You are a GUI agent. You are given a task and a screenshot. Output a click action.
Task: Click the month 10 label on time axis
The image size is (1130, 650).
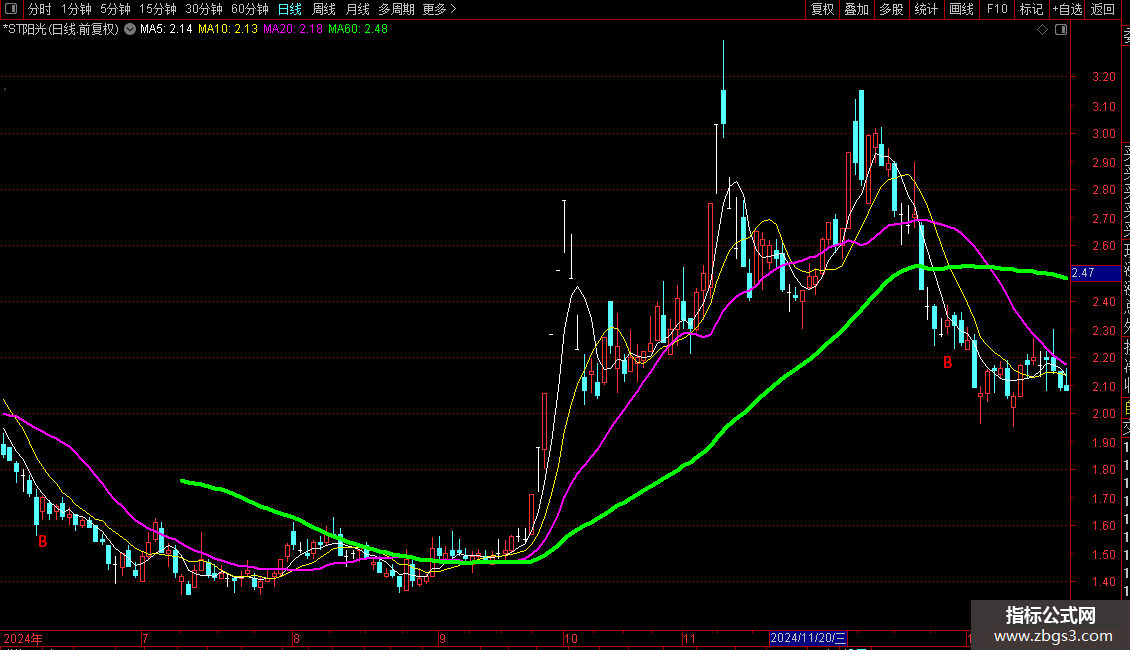571,638
